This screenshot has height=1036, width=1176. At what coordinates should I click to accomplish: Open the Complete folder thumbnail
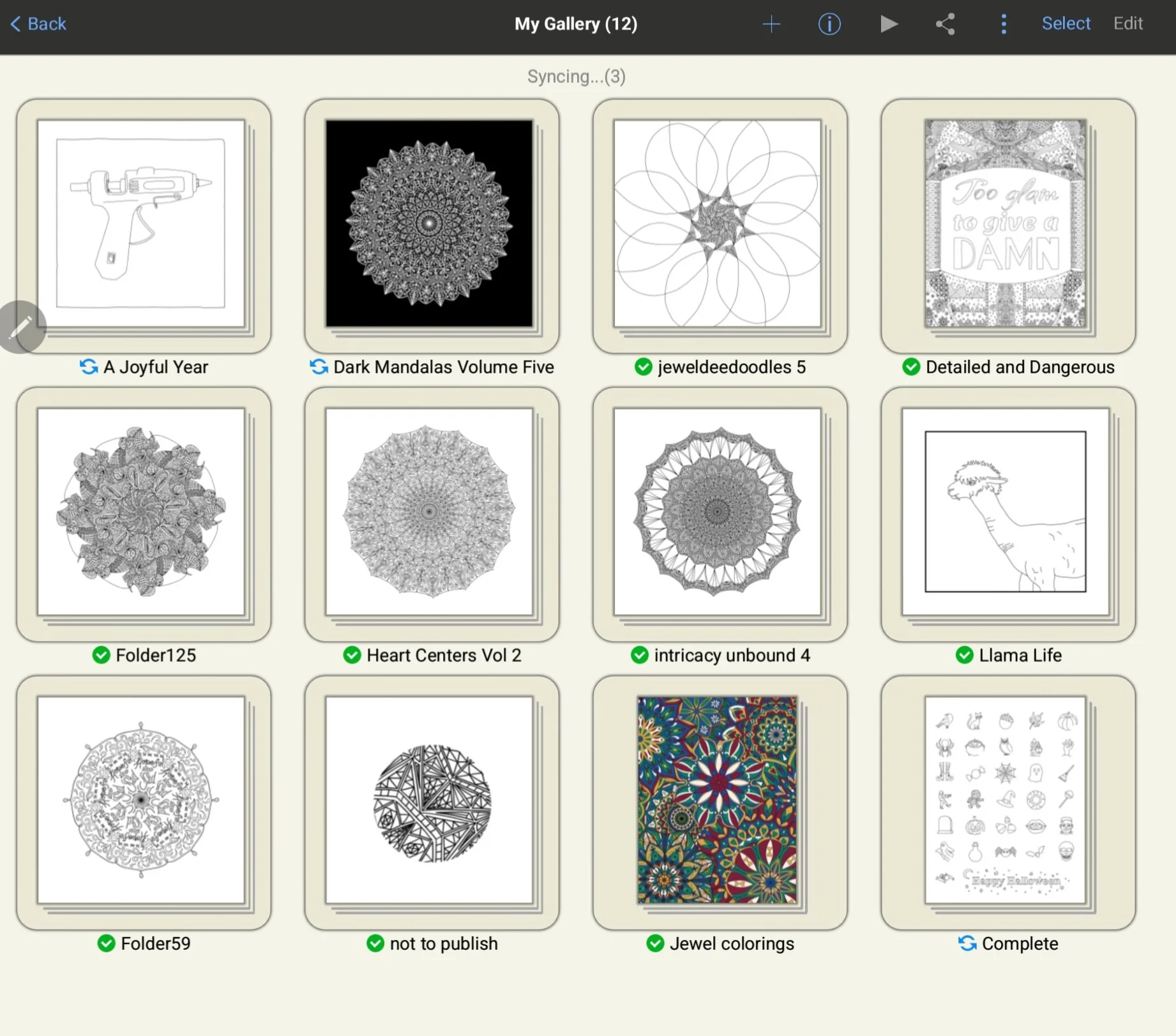coord(1008,803)
